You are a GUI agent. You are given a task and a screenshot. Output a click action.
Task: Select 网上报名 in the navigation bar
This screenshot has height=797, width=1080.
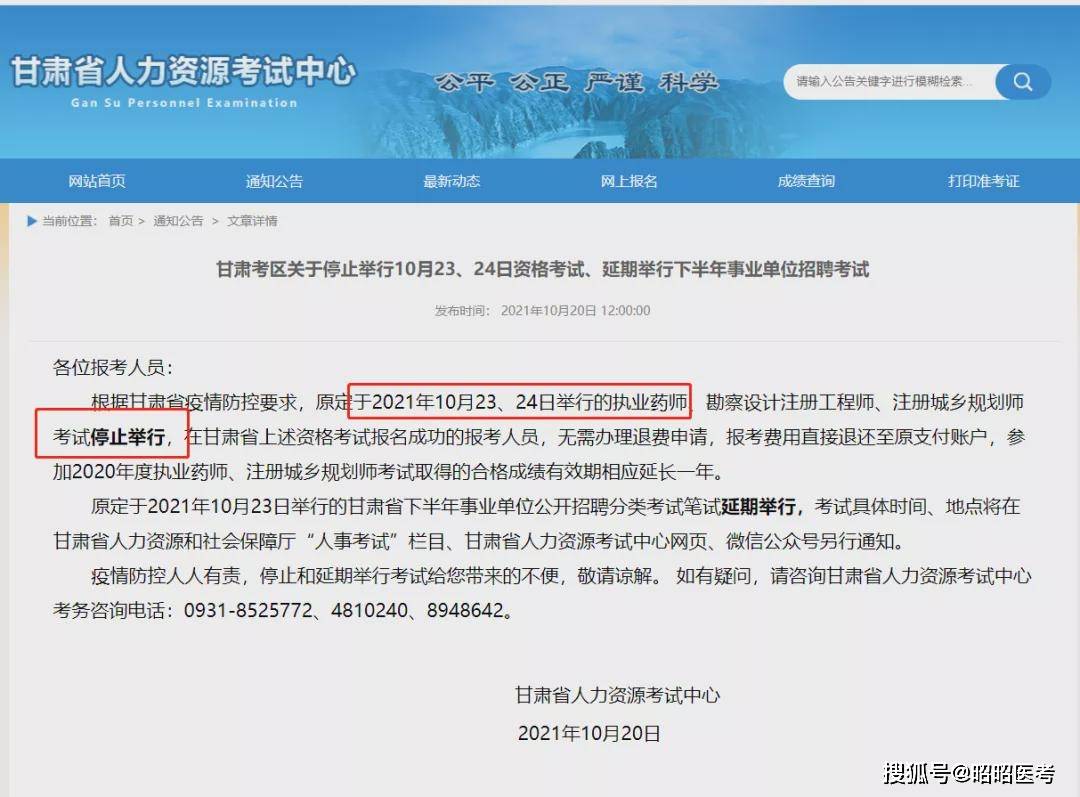click(x=628, y=181)
